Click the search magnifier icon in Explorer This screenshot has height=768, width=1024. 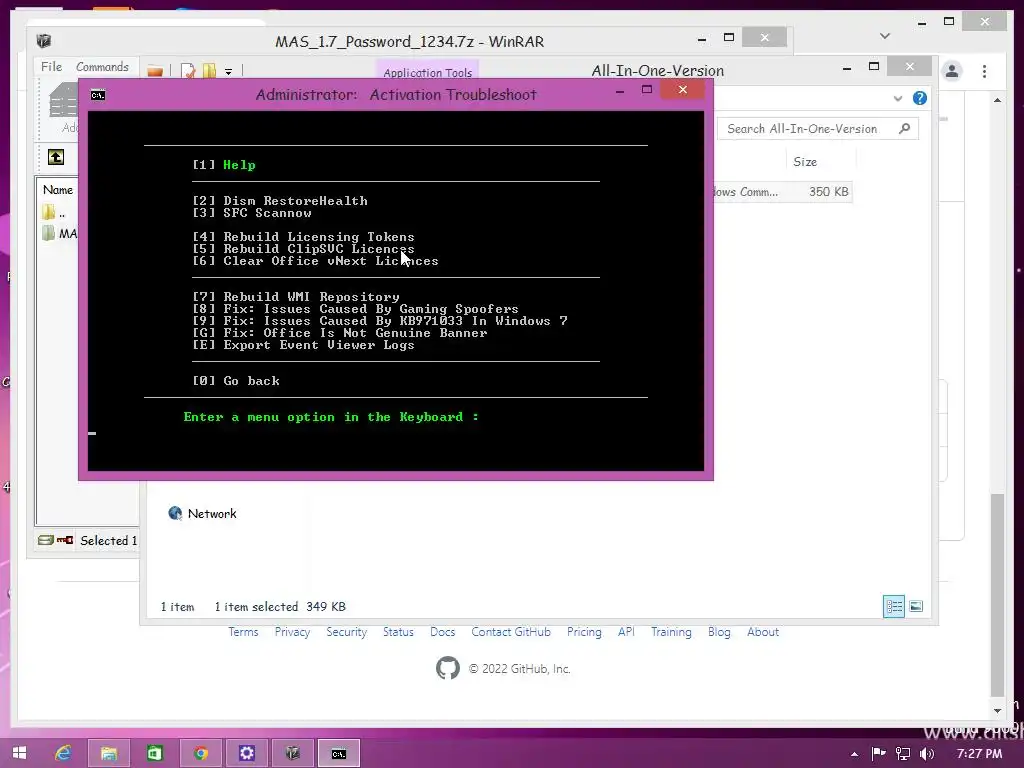[904, 129]
